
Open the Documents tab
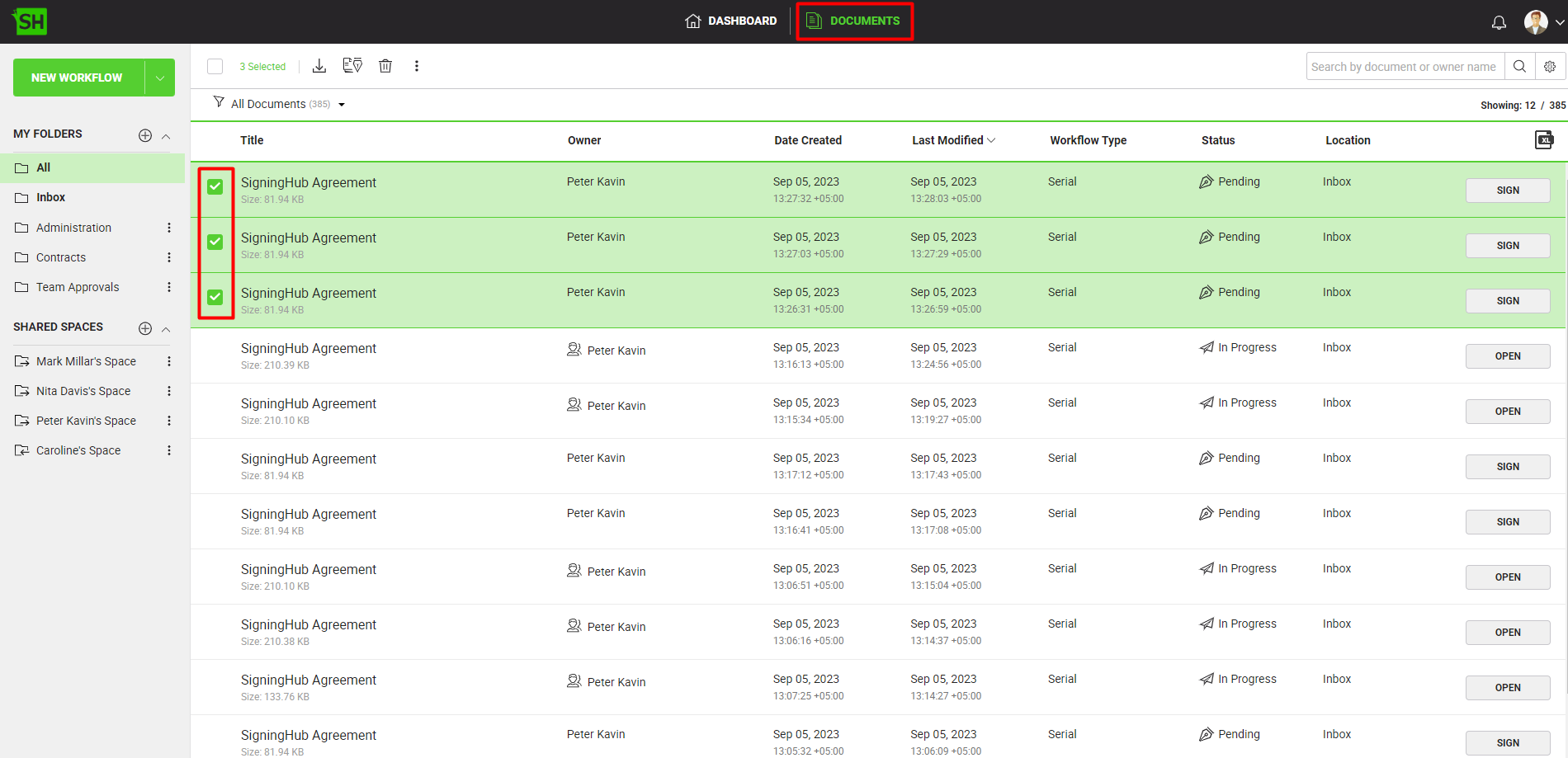(854, 21)
